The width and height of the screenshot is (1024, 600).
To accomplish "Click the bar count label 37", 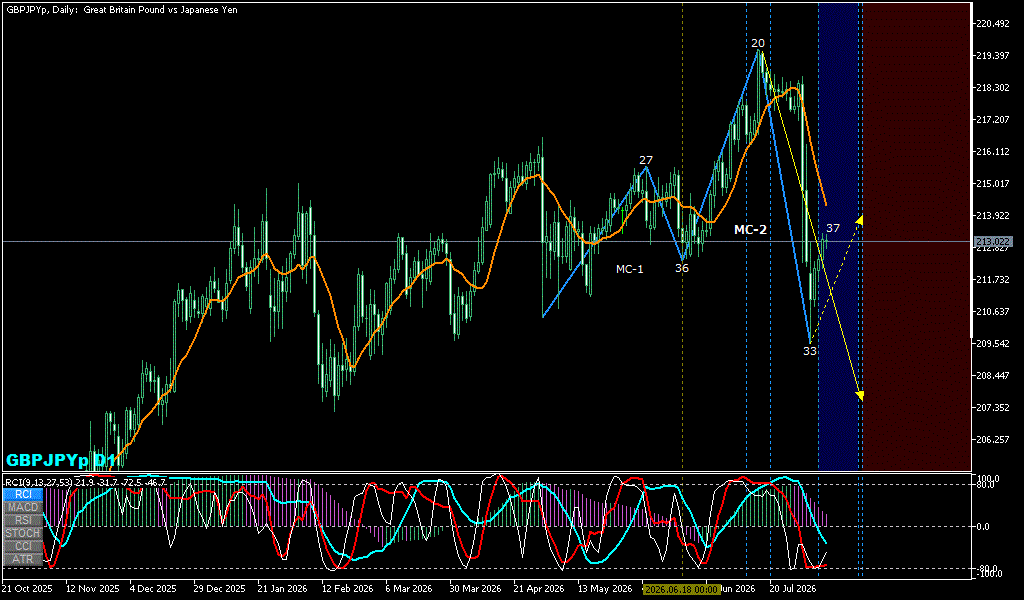I will 833,228.
